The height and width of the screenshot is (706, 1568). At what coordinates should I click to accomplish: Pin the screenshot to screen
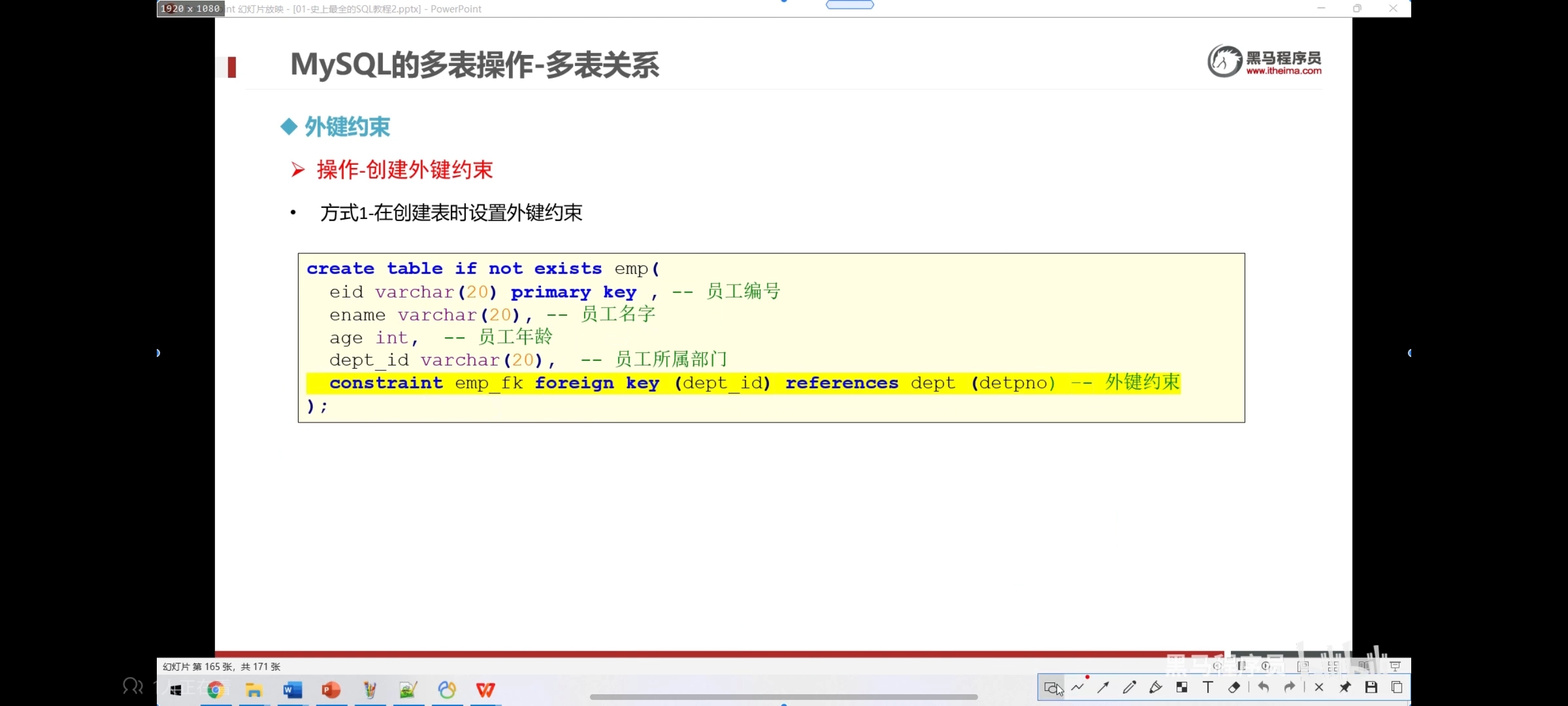coord(1345,687)
